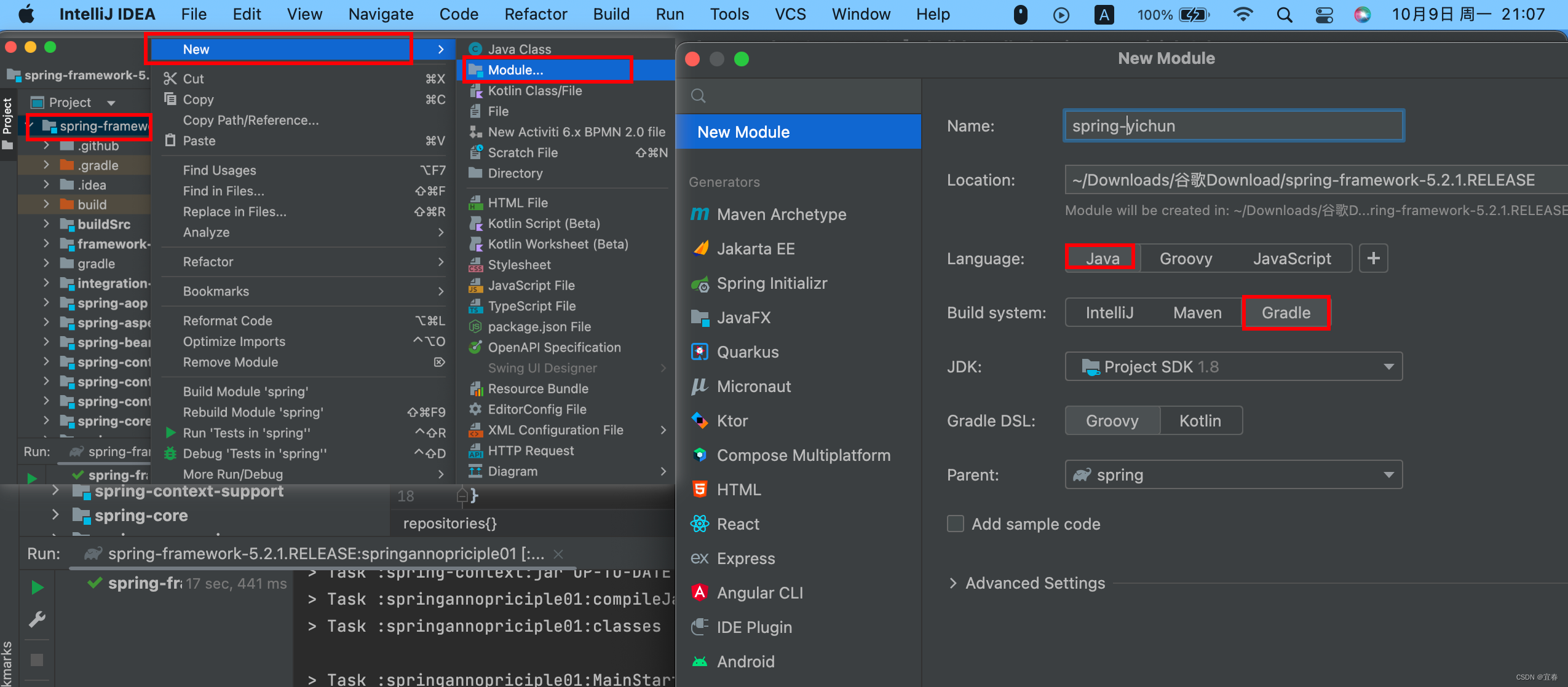Click the Maven Archetype generator icon
1568x687 pixels.
(x=700, y=214)
